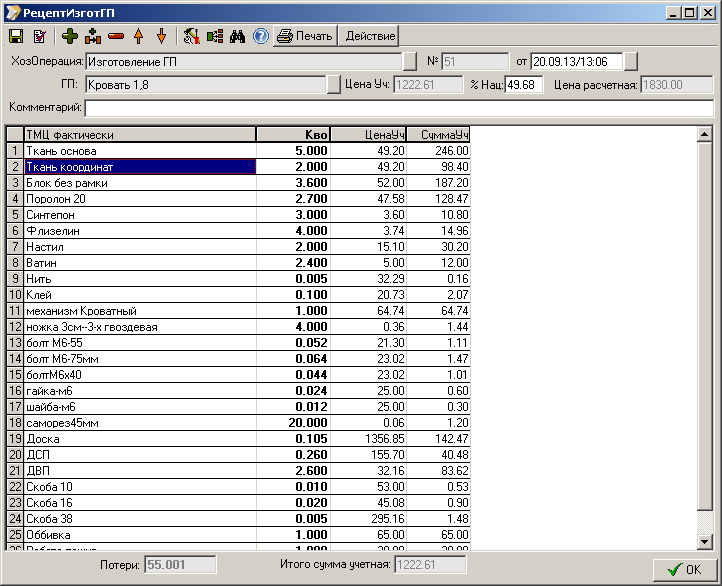Save the recipe with floppy disk icon
This screenshot has height=586, width=722.
click(16, 36)
